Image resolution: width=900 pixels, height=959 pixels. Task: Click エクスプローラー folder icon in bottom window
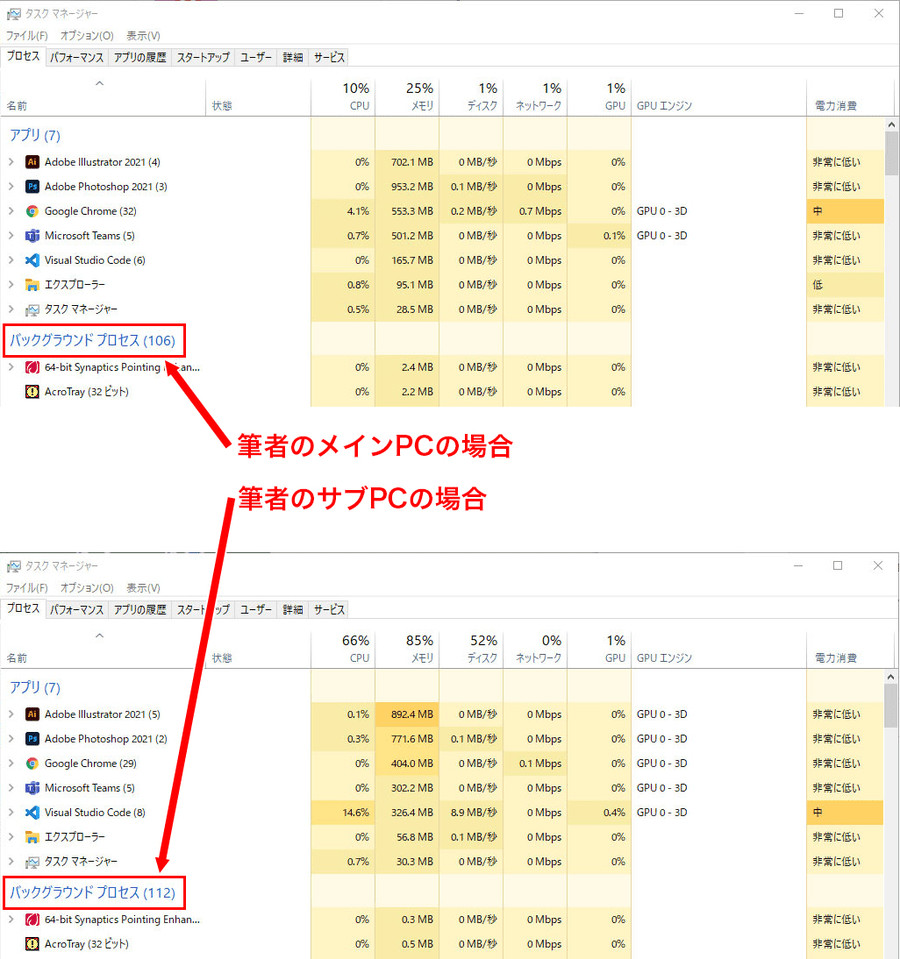click(x=32, y=837)
